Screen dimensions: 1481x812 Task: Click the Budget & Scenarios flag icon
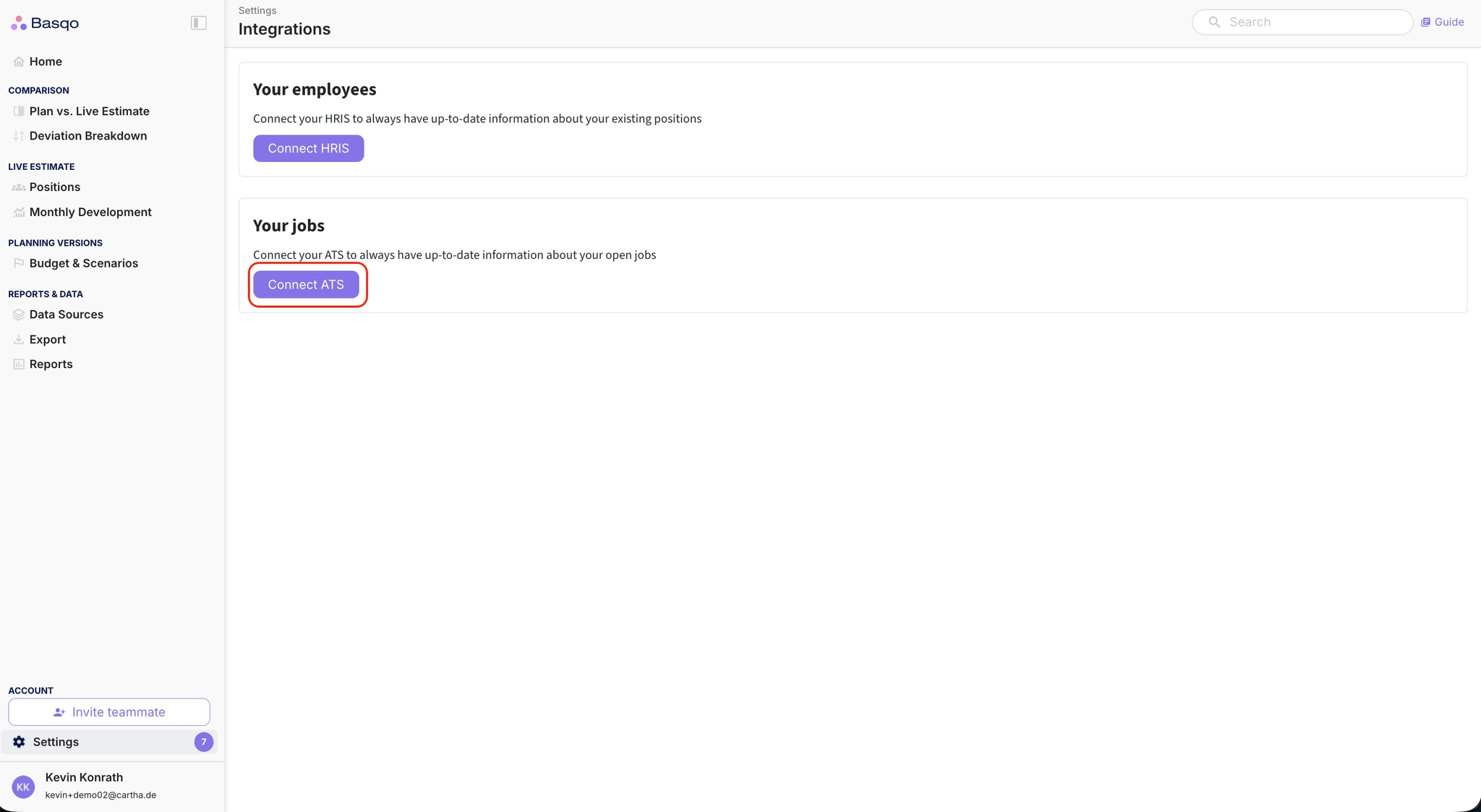19,263
